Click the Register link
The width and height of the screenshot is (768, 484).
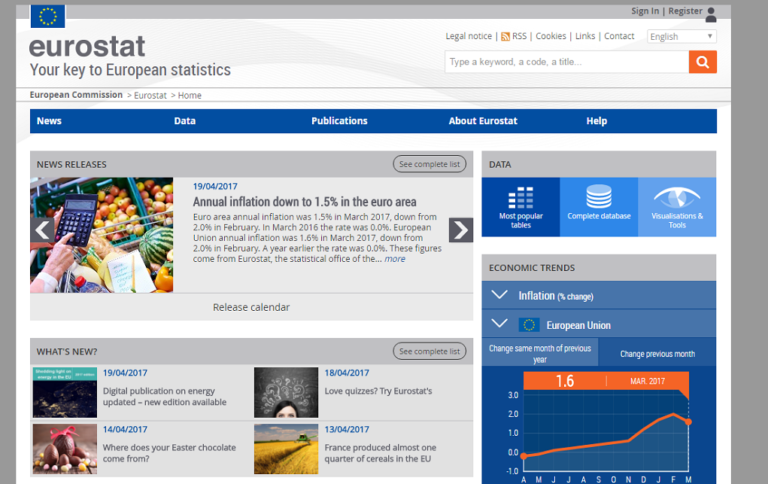coord(685,11)
